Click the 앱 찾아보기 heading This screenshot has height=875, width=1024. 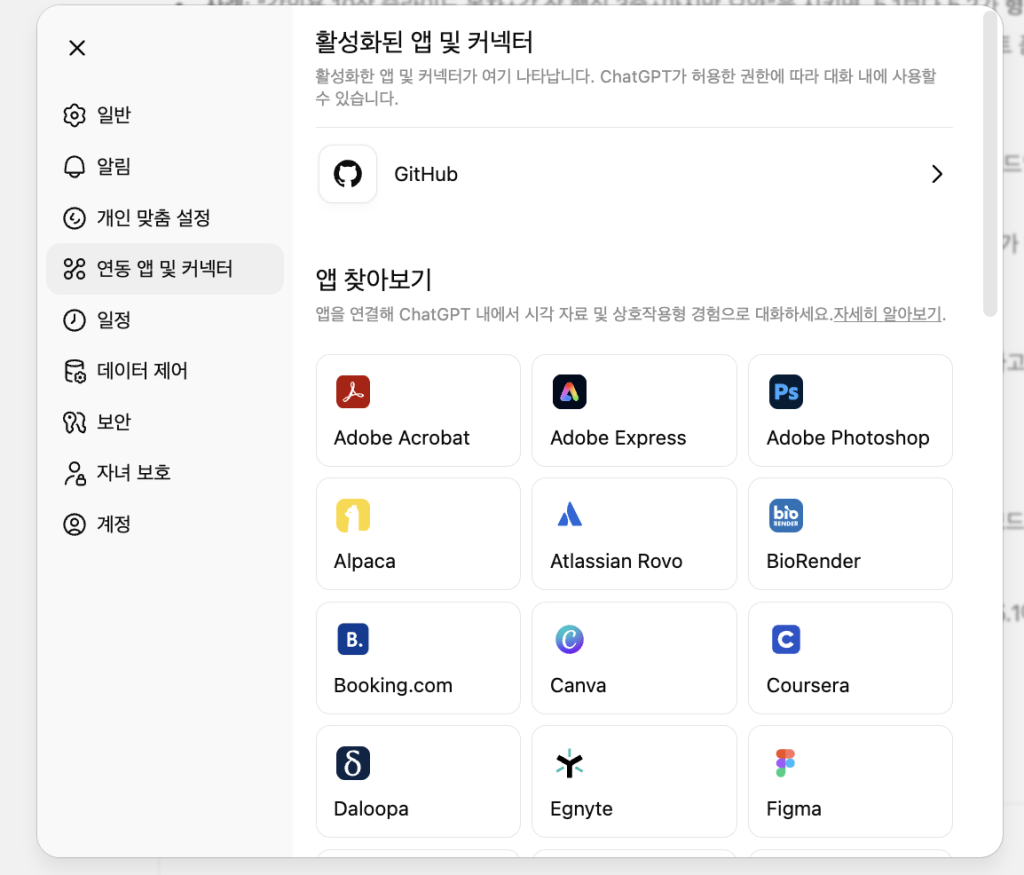[x=374, y=279]
